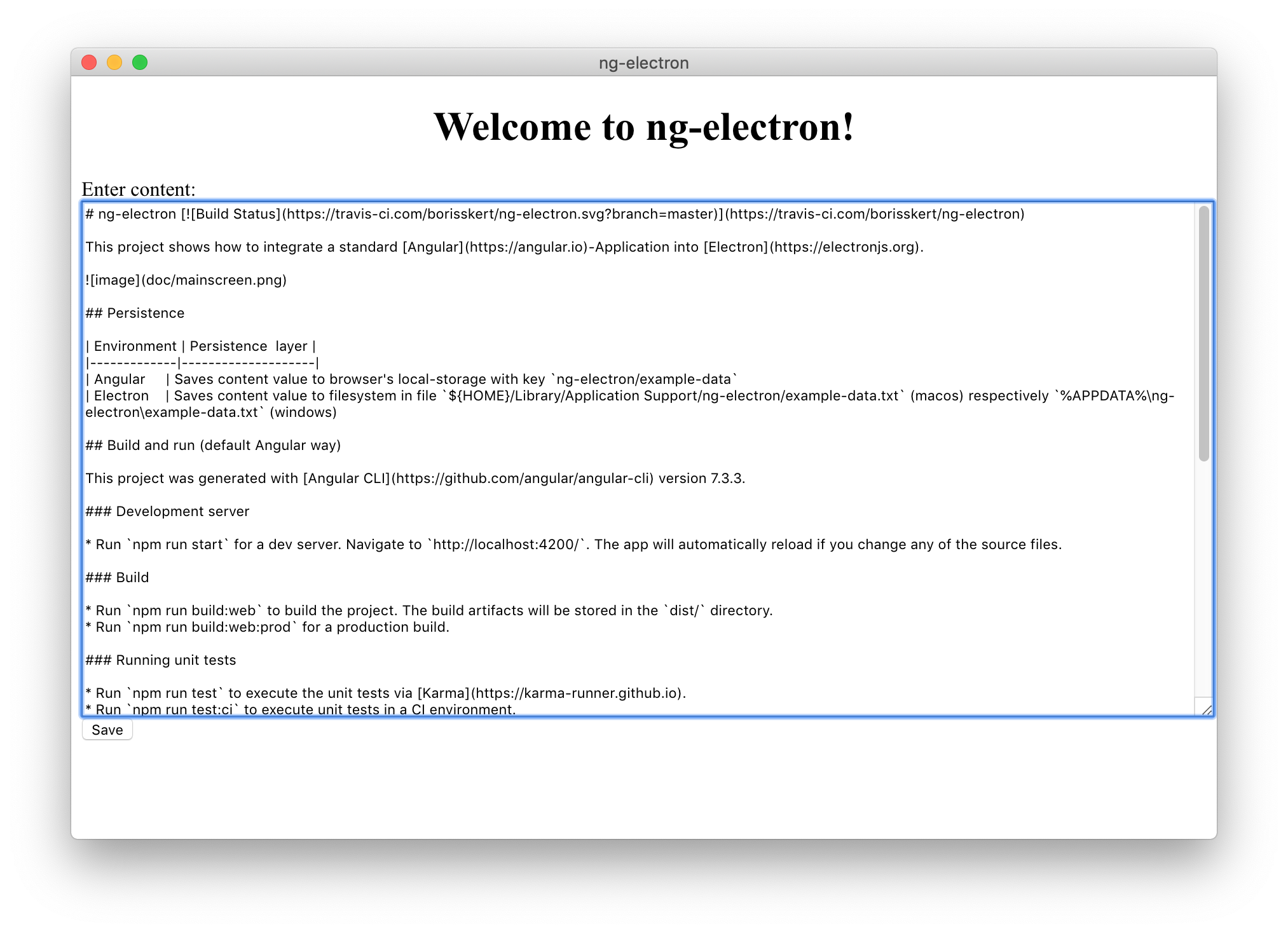
Task: Click the 'Enter content:' label
Action: 139,189
